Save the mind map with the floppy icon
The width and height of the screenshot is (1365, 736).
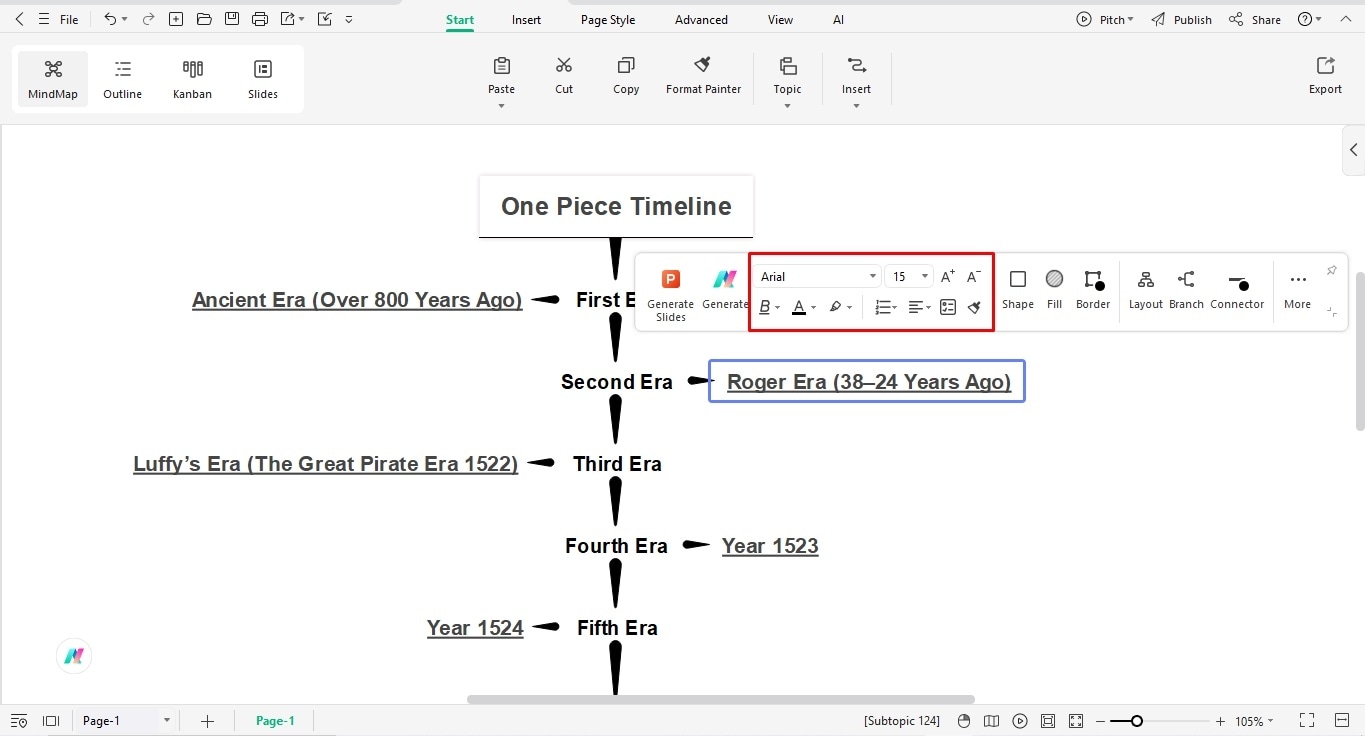pos(232,19)
